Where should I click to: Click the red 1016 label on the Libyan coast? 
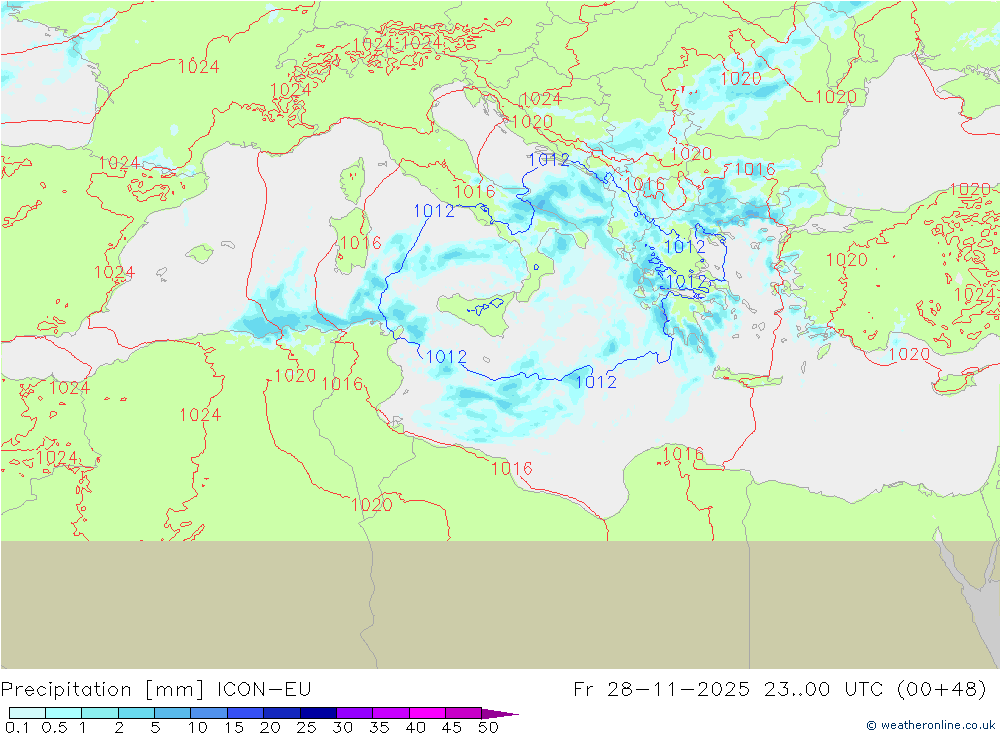[x=511, y=468]
